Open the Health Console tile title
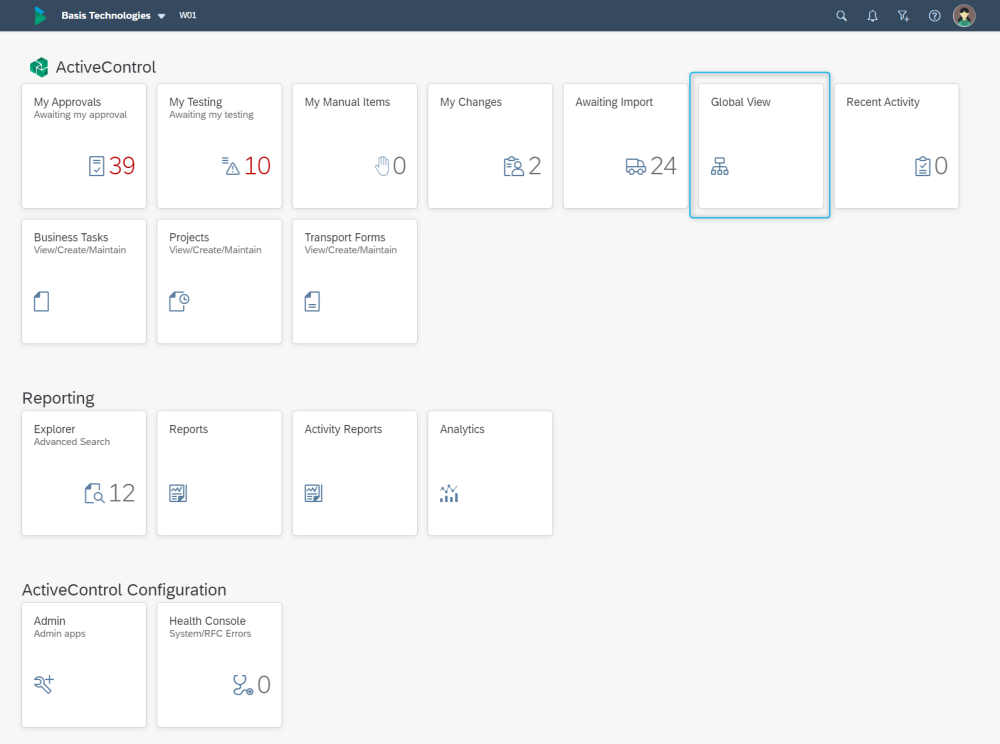This screenshot has height=744, width=1000. coord(207,621)
